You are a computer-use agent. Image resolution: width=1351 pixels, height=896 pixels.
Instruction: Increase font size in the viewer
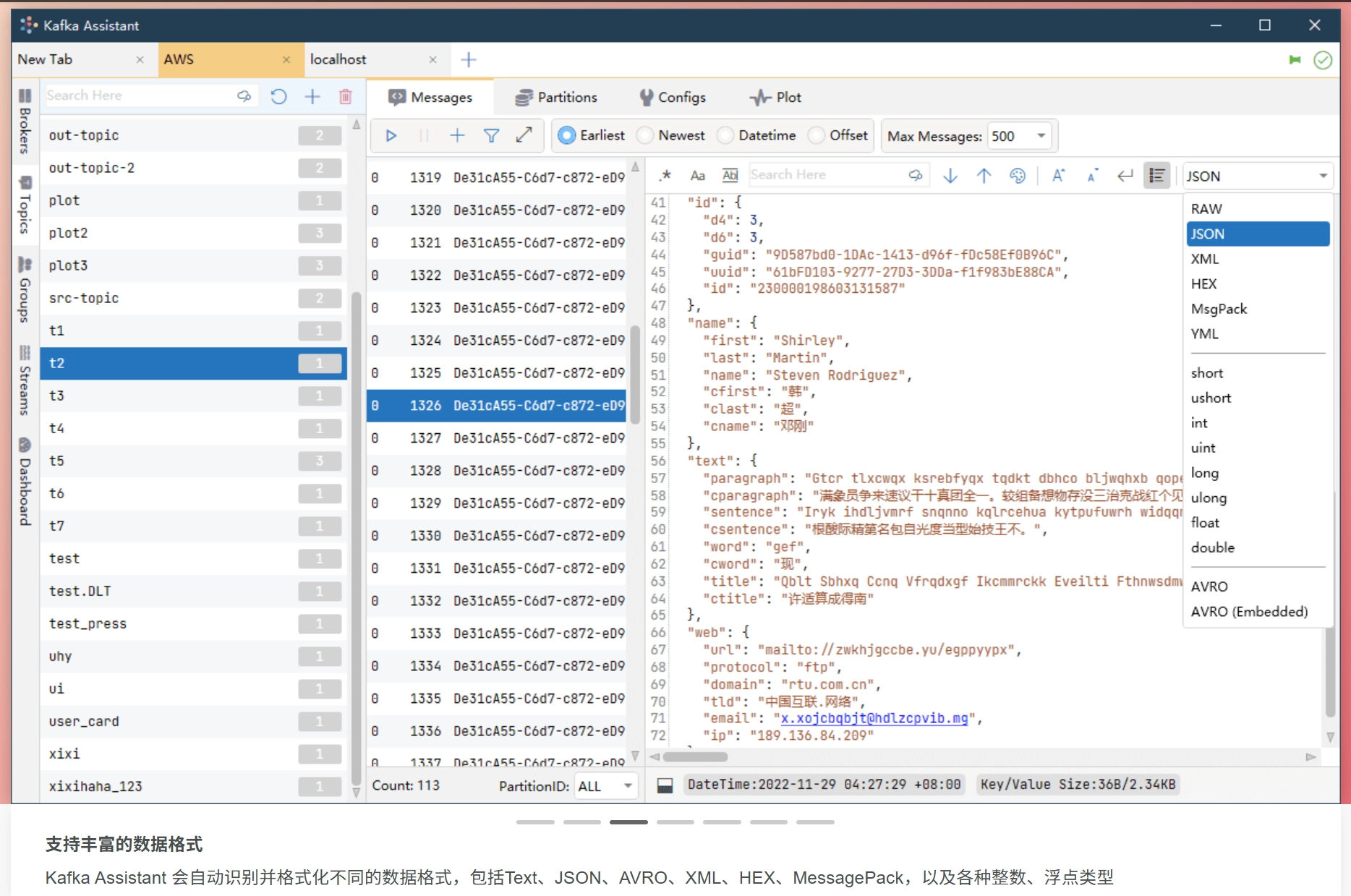pyautogui.click(x=1058, y=176)
